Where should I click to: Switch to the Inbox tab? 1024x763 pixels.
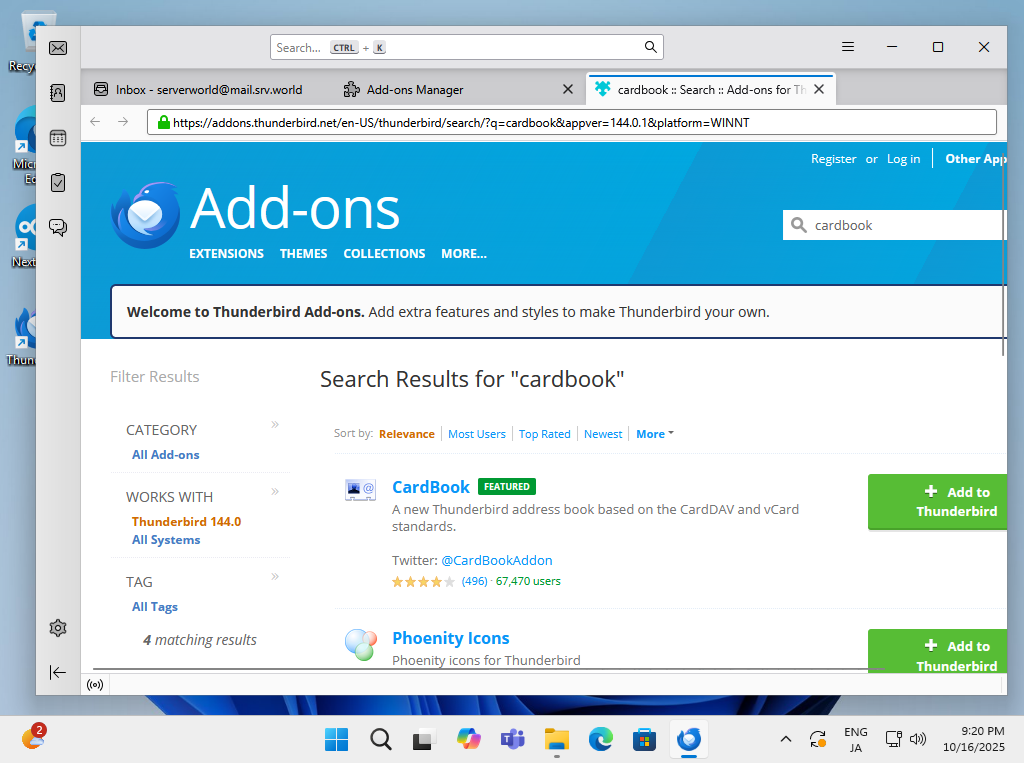(208, 89)
